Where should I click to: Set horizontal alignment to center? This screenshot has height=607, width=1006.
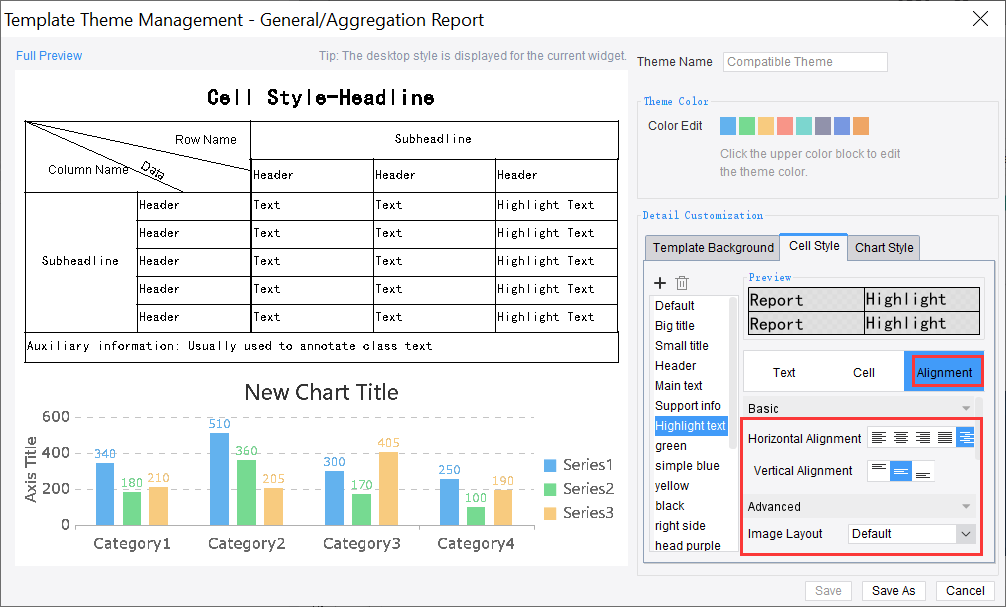[x=901, y=438]
